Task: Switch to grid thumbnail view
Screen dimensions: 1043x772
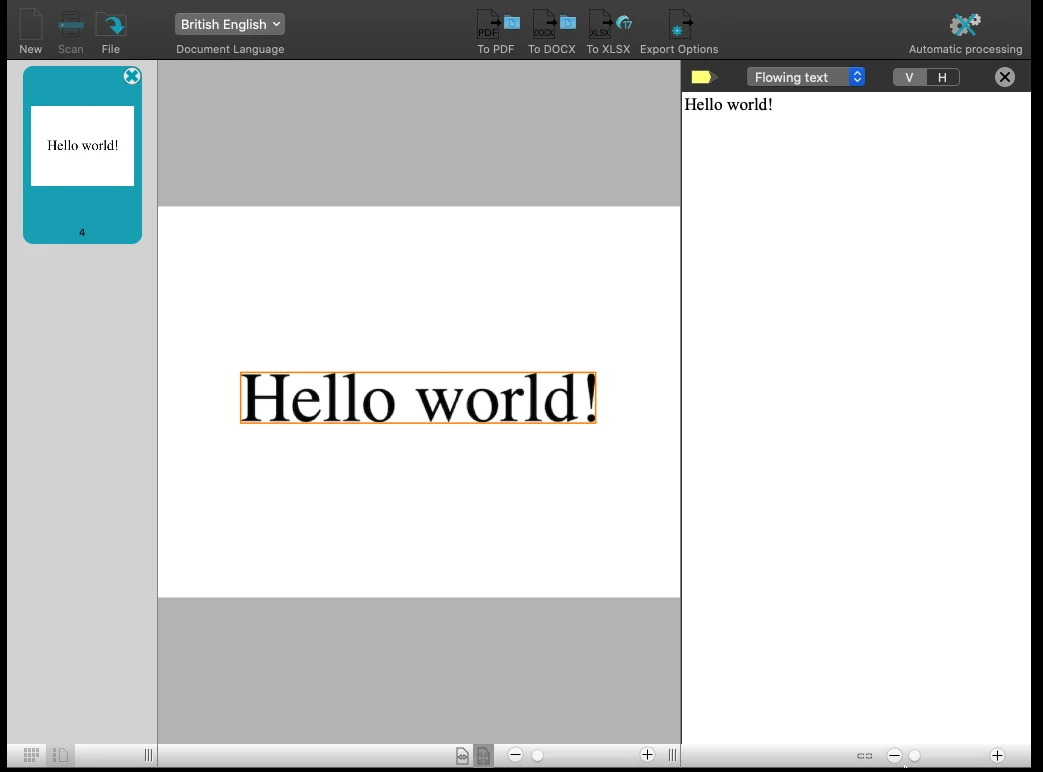Action: pyautogui.click(x=31, y=755)
